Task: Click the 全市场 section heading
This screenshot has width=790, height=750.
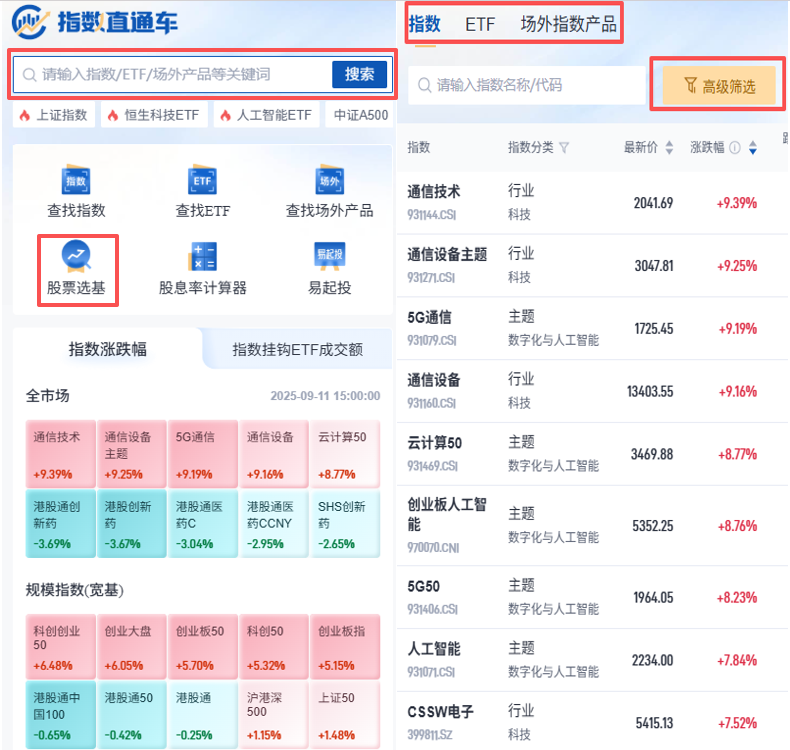Action: 48,396
